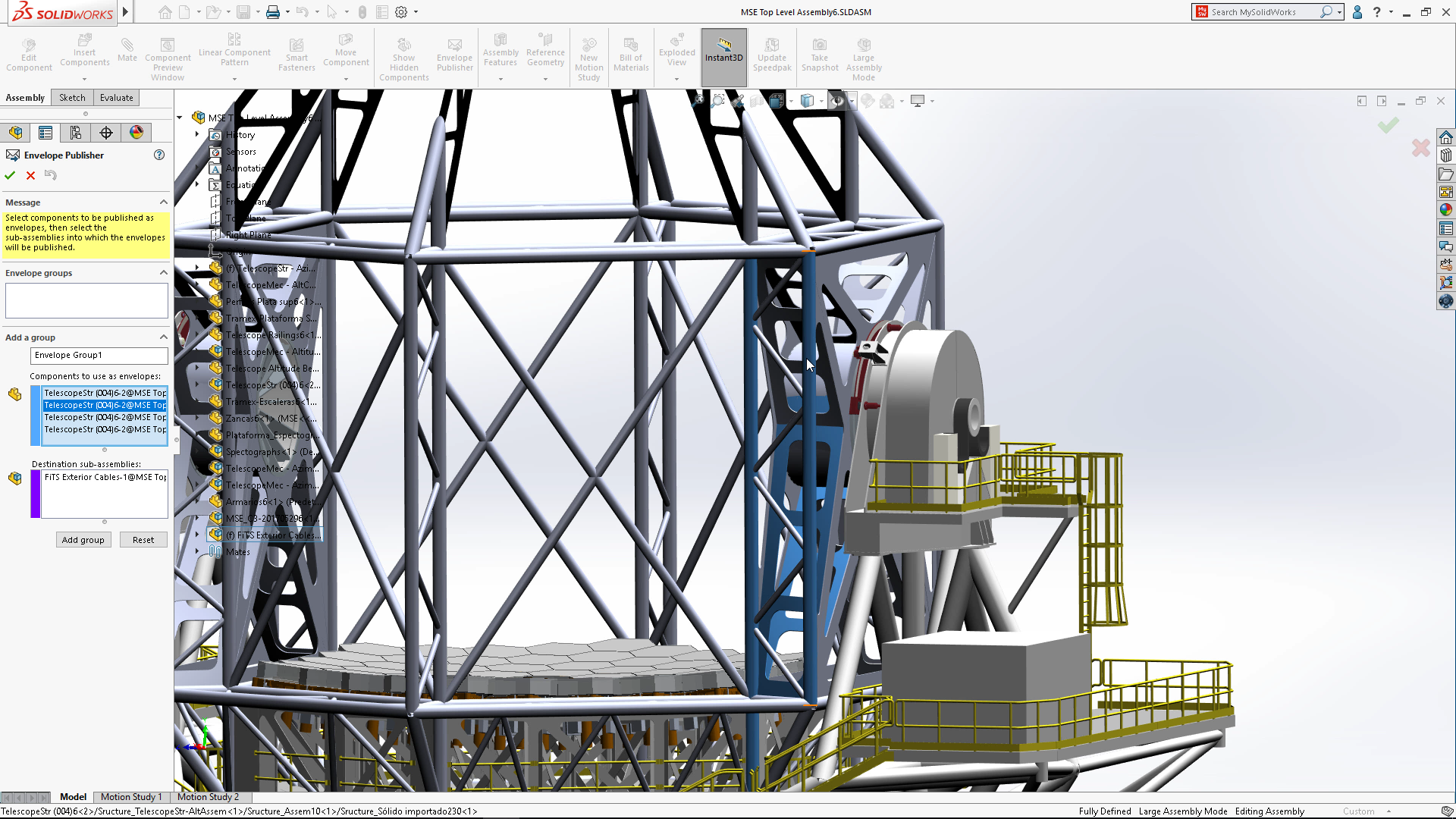Expand the History tree node
This screenshot has width=1456, height=819.
tap(196, 134)
